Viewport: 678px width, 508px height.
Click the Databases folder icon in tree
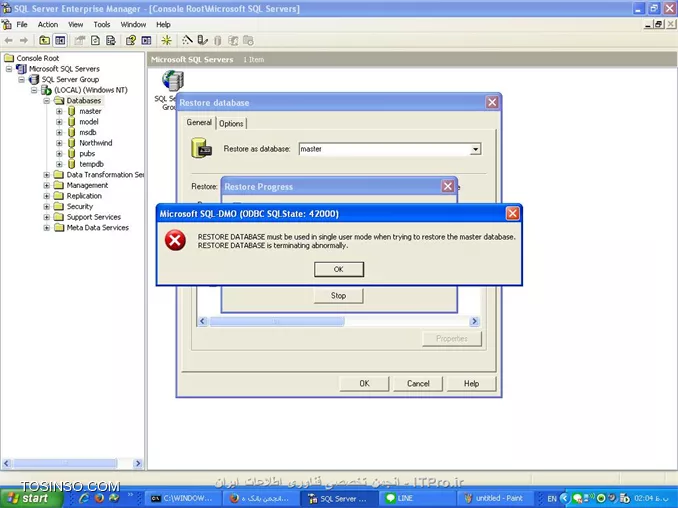[59, 101]
